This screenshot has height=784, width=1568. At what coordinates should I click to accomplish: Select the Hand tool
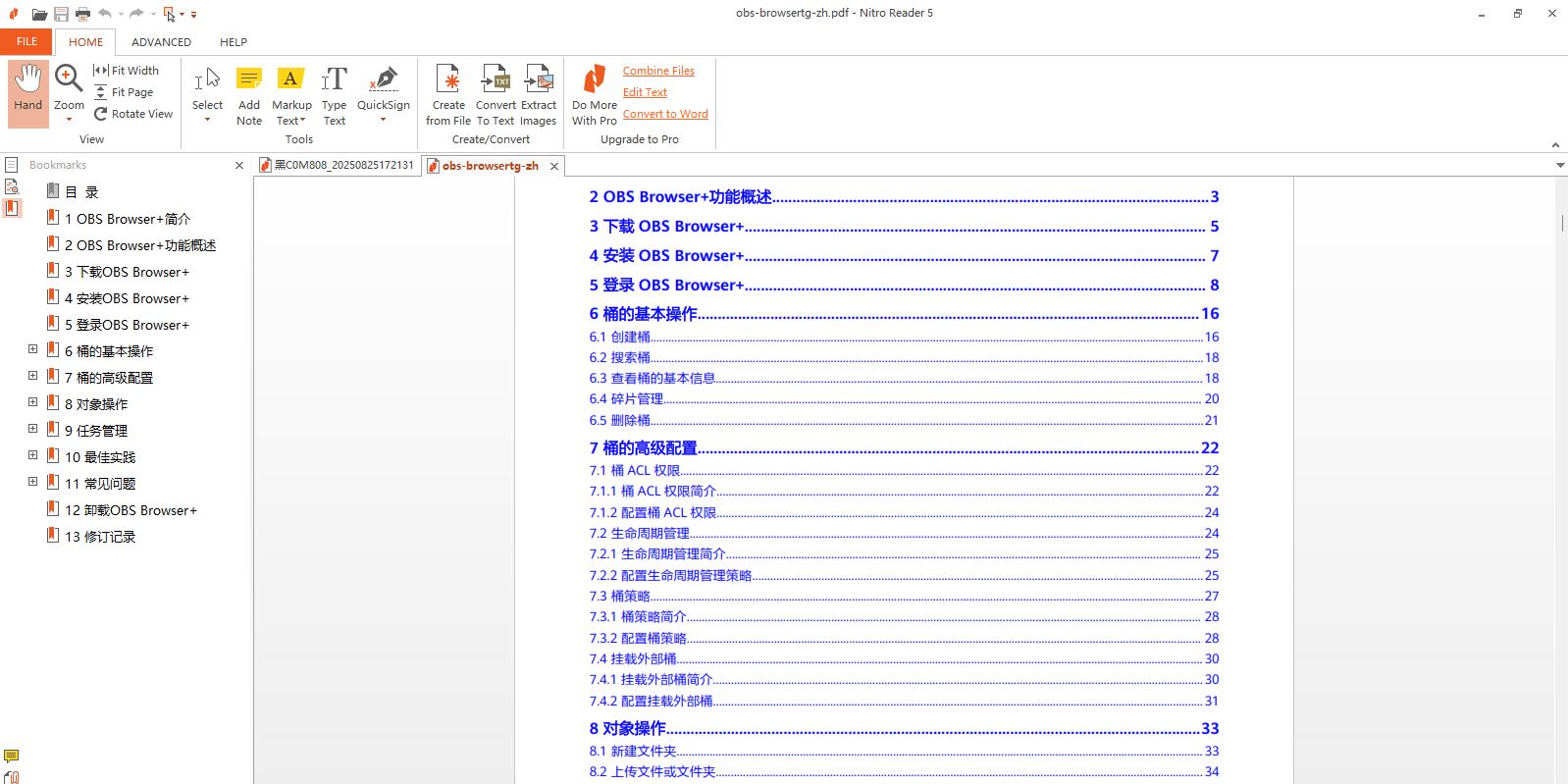[27, 92]
